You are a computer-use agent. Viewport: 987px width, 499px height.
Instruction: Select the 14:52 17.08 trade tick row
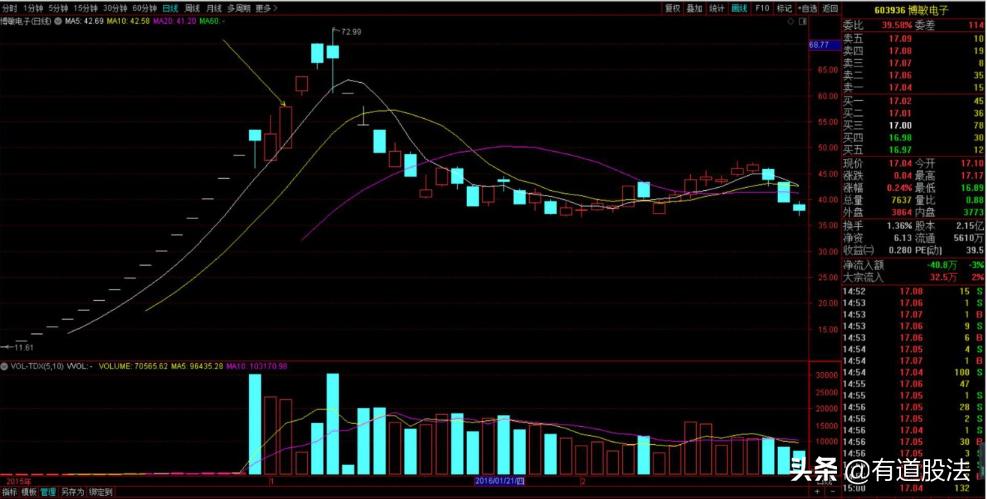pos(913,291)
